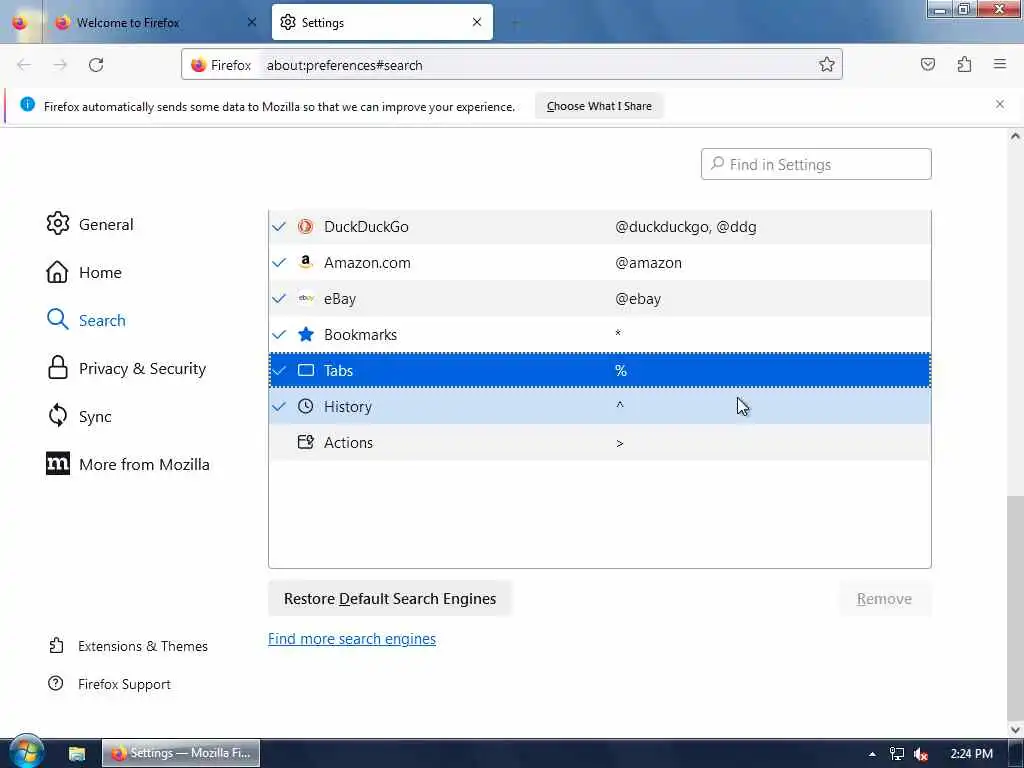Focus the Find in Settings search box
Image resolution: width=1024 pixels, height=768 pixels.
click(816, 164)
